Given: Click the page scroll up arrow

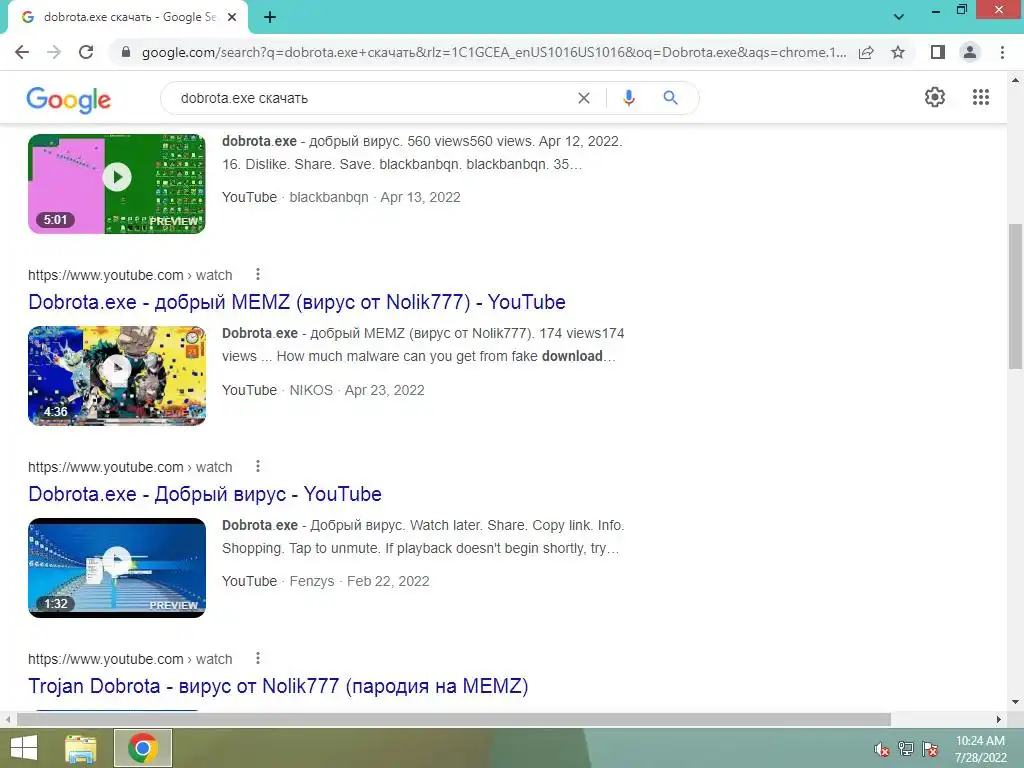Looking at the screenshot, I should tap(1015, 80).
